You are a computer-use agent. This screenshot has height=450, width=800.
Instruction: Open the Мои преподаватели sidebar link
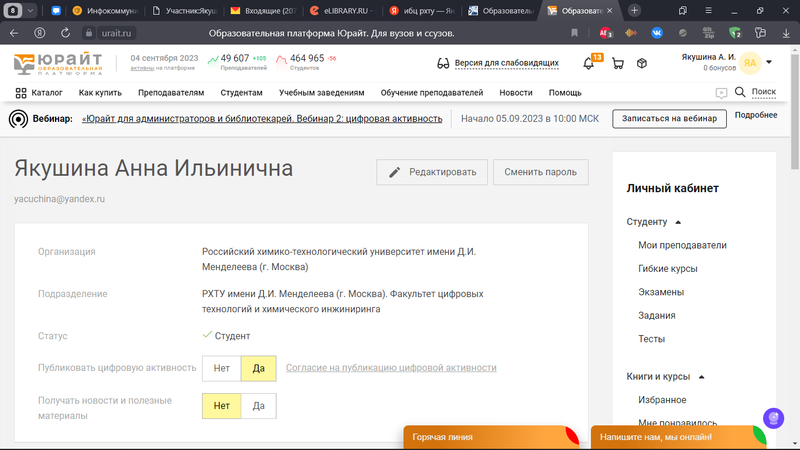pyautogui.click(x=682, y=245)
